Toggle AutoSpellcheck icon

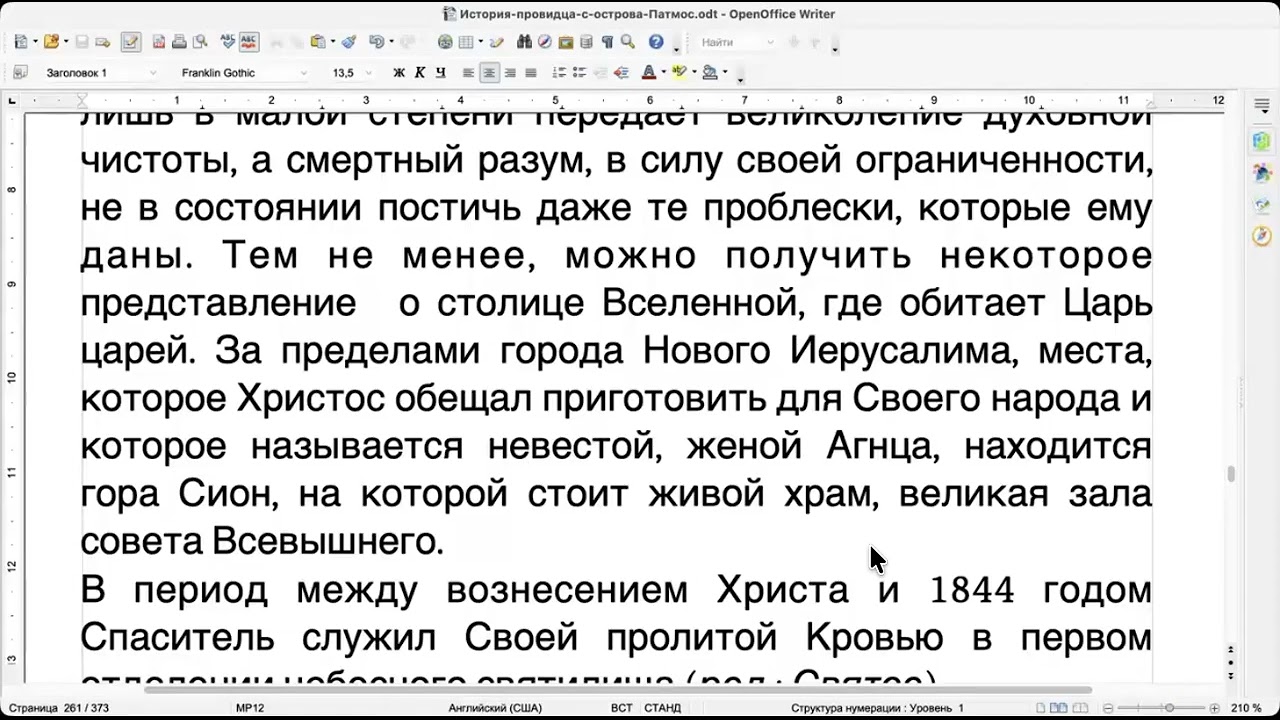(248, 42)
